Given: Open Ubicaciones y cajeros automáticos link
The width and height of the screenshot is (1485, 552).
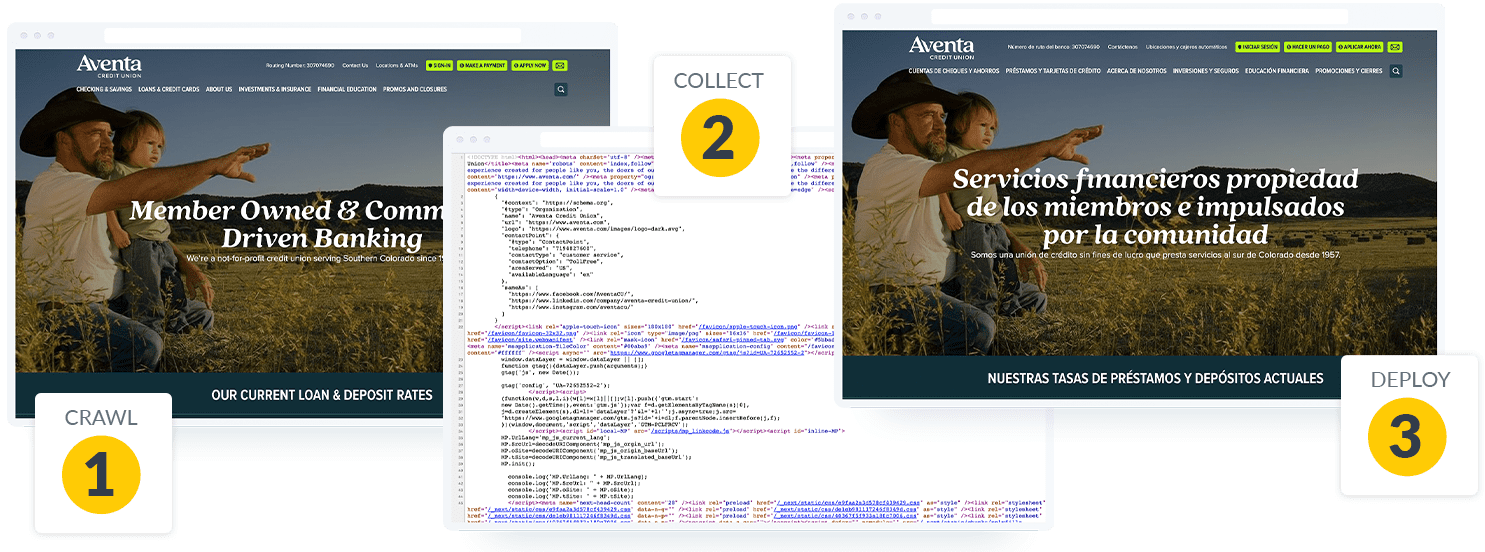Looking at the screenshot, I should pyautogui.click(x=1186, y=47).
